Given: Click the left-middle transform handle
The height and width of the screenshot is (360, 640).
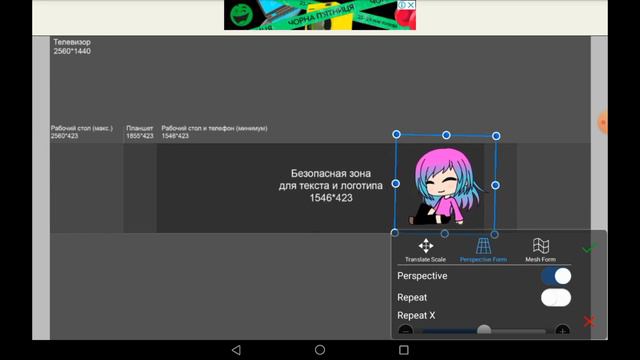Looking at the screenshot, I should tap(396, 184).
